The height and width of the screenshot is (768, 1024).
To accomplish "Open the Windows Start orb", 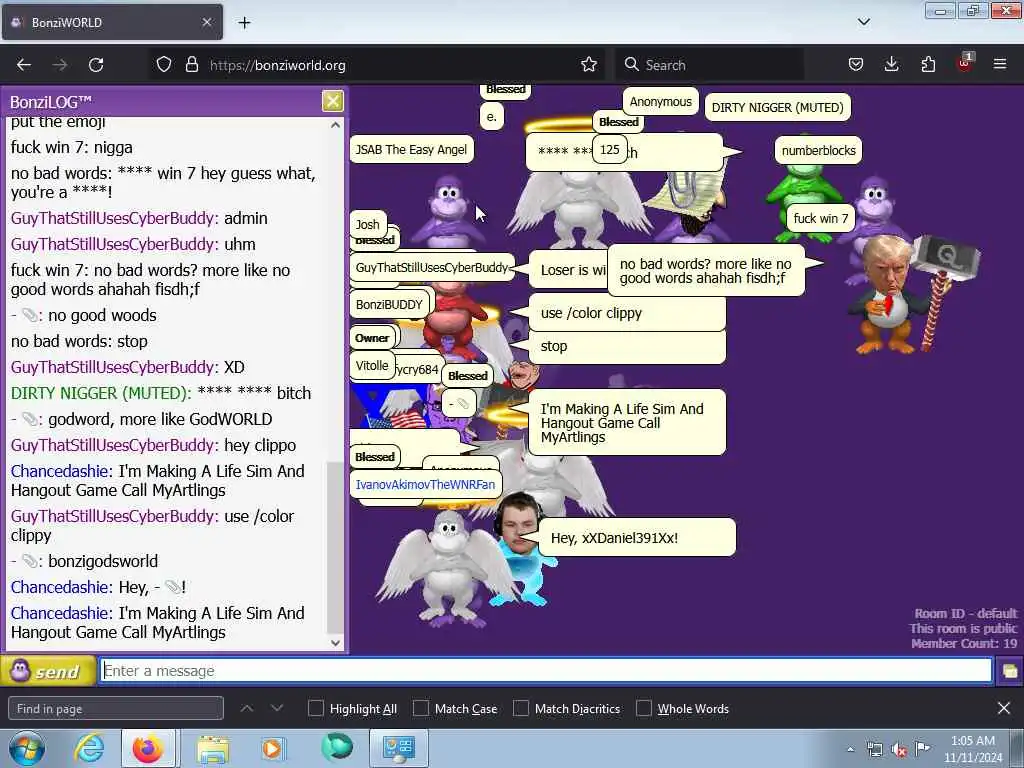I will point(27,749).
